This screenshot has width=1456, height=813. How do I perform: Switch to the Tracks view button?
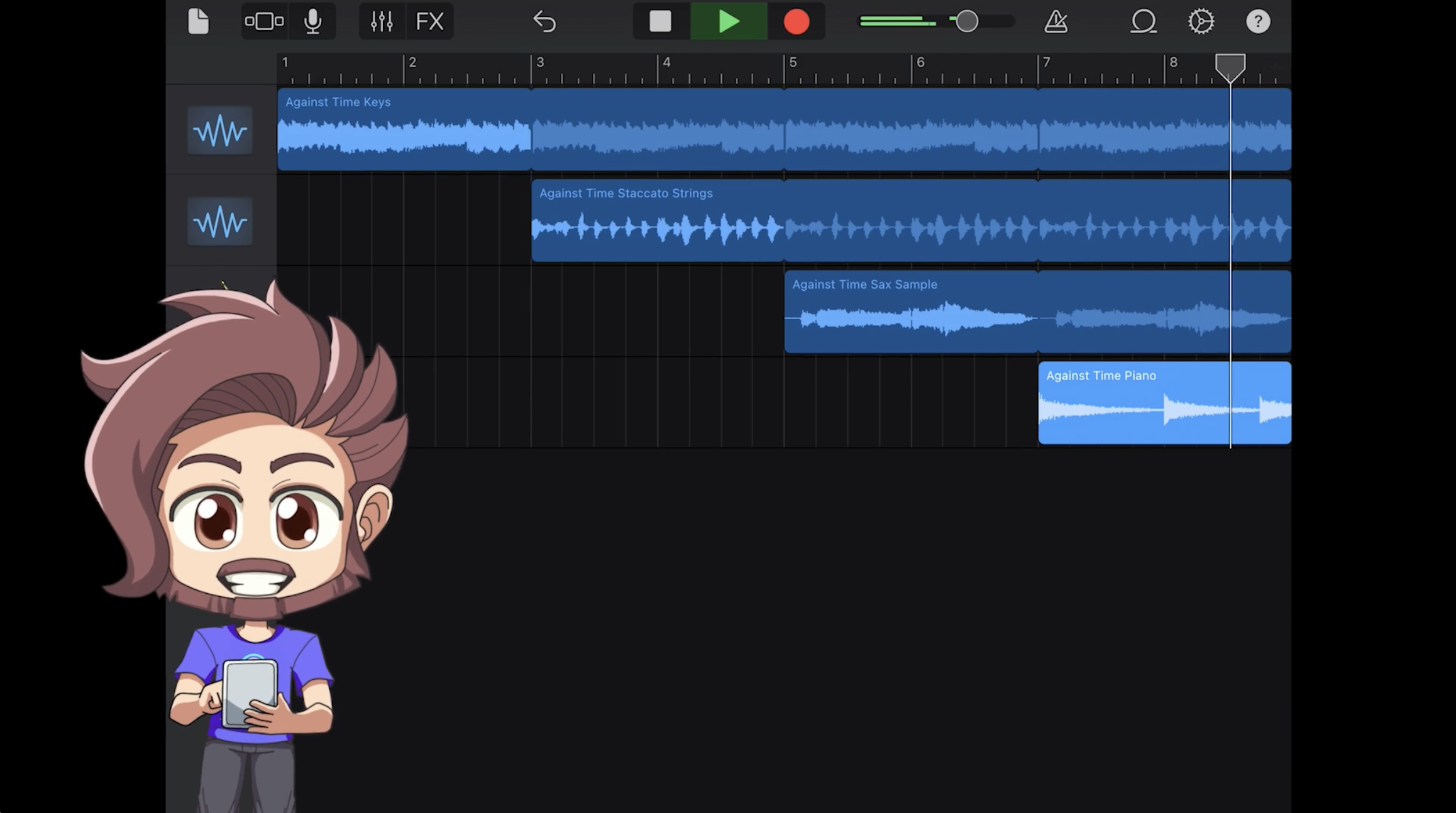(x=264, y=21)
